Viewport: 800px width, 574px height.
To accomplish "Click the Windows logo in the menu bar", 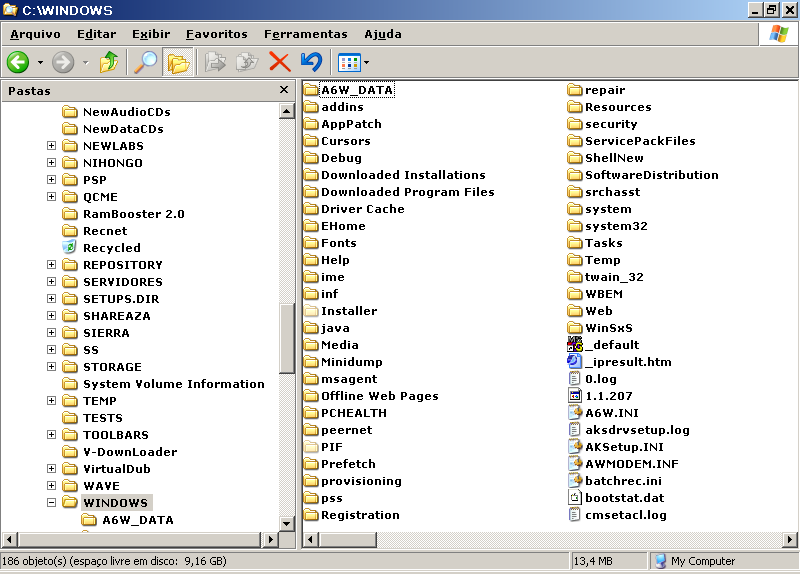I will pyautogui.click(x=779, y=34).
